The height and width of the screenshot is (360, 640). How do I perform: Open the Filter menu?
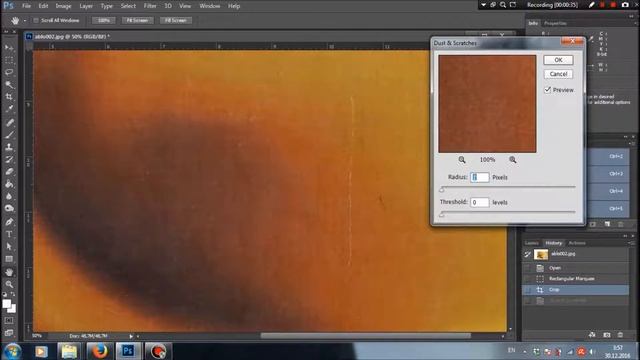[150, 6]
